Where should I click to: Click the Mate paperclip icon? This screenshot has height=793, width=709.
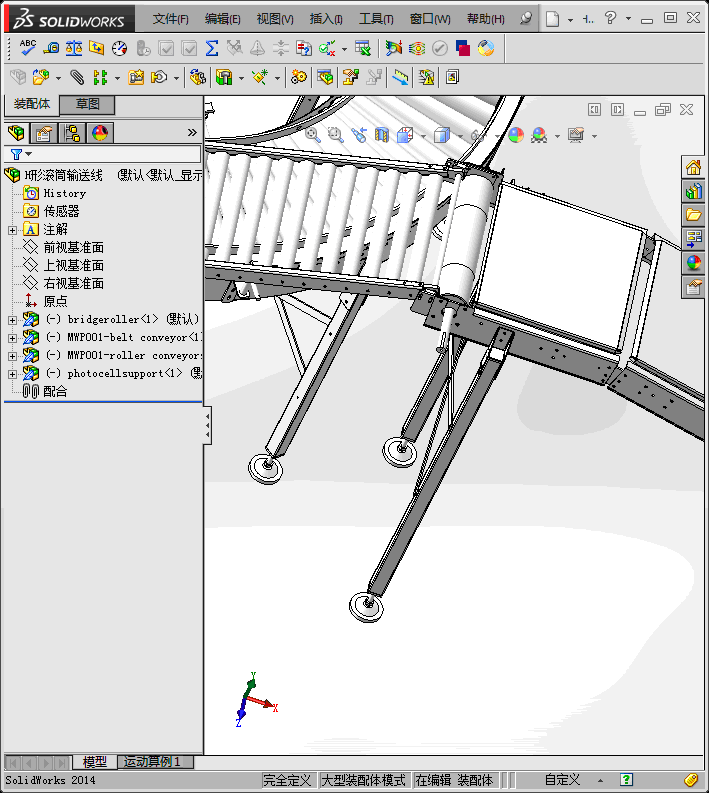pyautogui.click(x=77, y=77)
